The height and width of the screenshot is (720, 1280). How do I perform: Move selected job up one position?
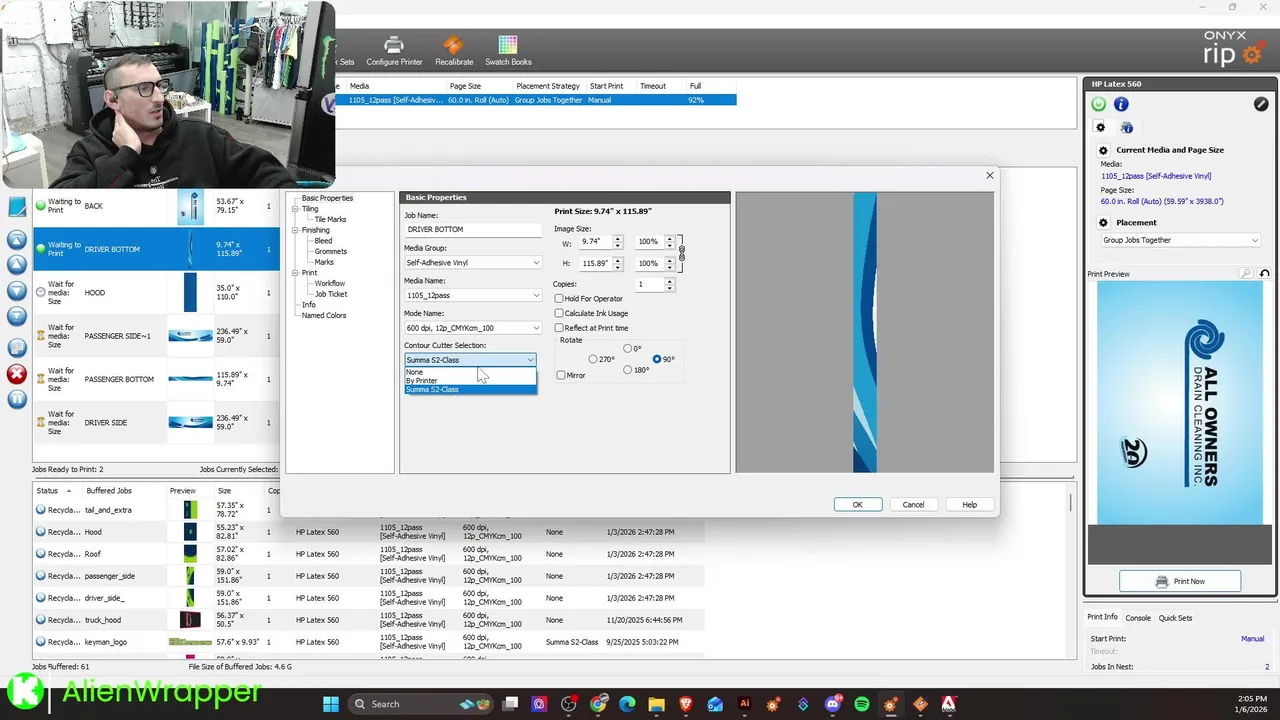tap(17, 265)
